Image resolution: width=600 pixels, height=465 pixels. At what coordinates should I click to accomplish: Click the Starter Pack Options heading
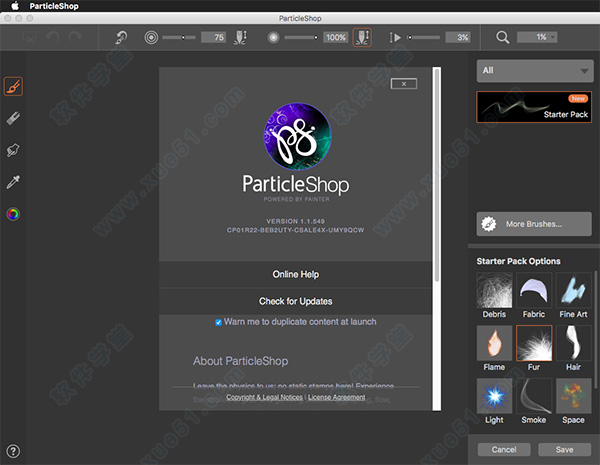(x=518, y=261)
